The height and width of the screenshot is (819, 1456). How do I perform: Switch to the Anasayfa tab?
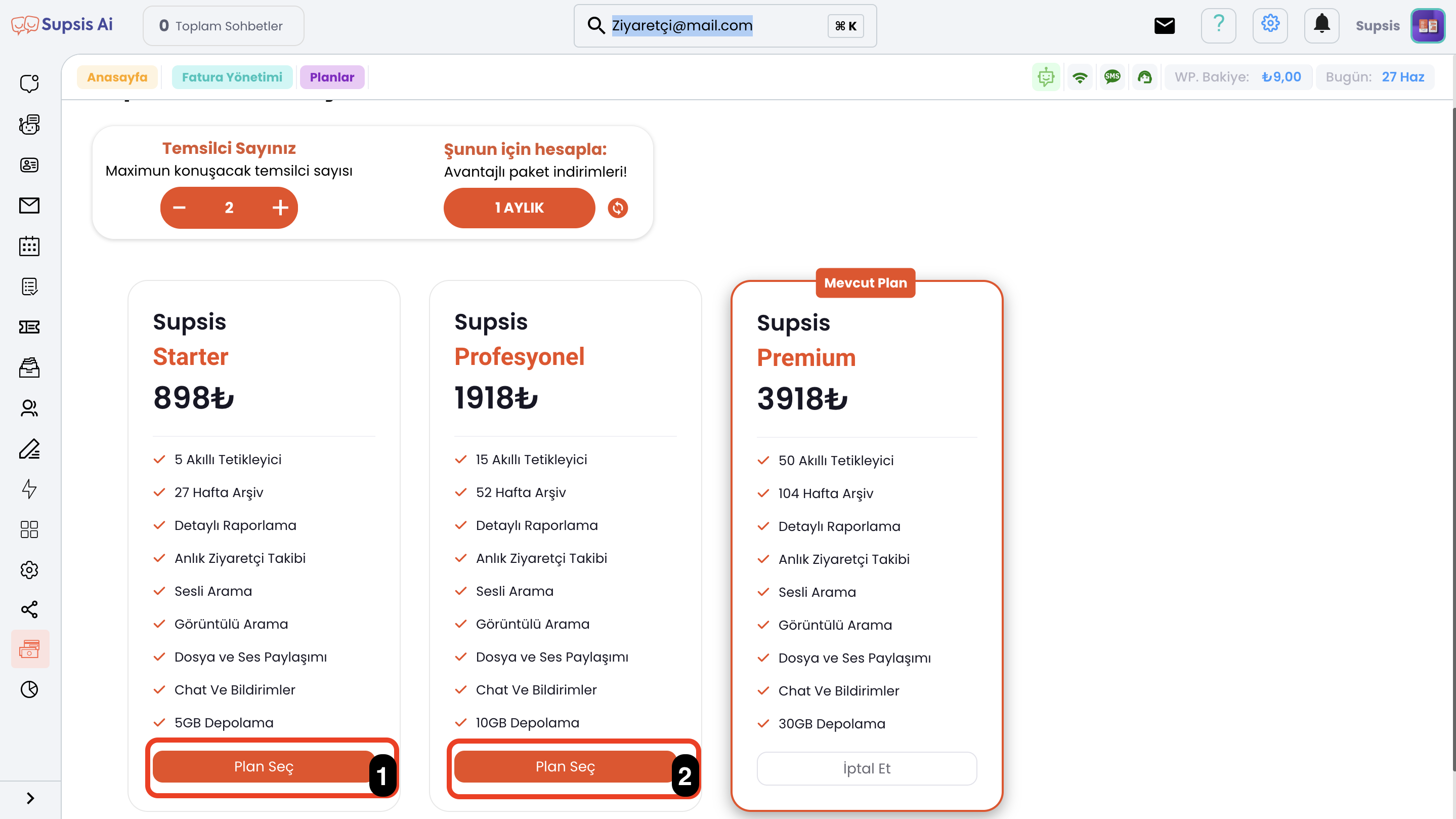point(117,77)
